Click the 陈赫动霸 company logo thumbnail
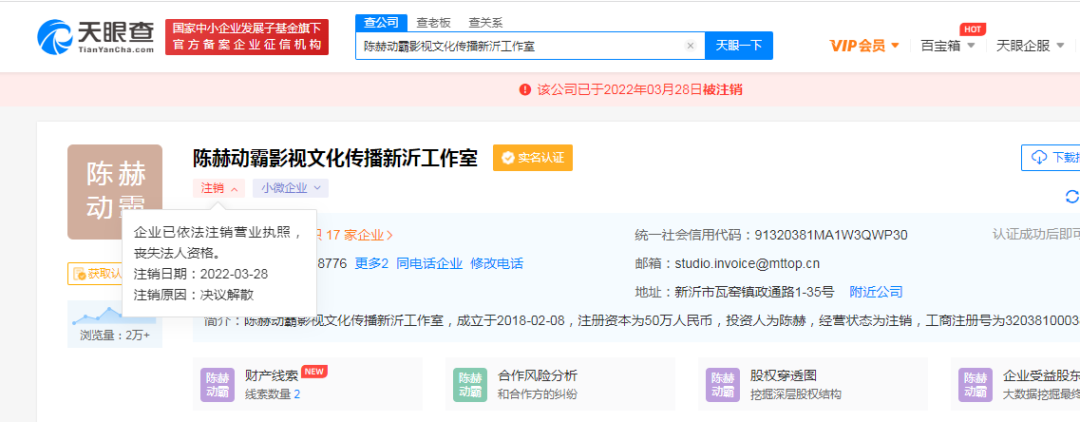Screen dimensions: 1080x422 tap(114, 191)
